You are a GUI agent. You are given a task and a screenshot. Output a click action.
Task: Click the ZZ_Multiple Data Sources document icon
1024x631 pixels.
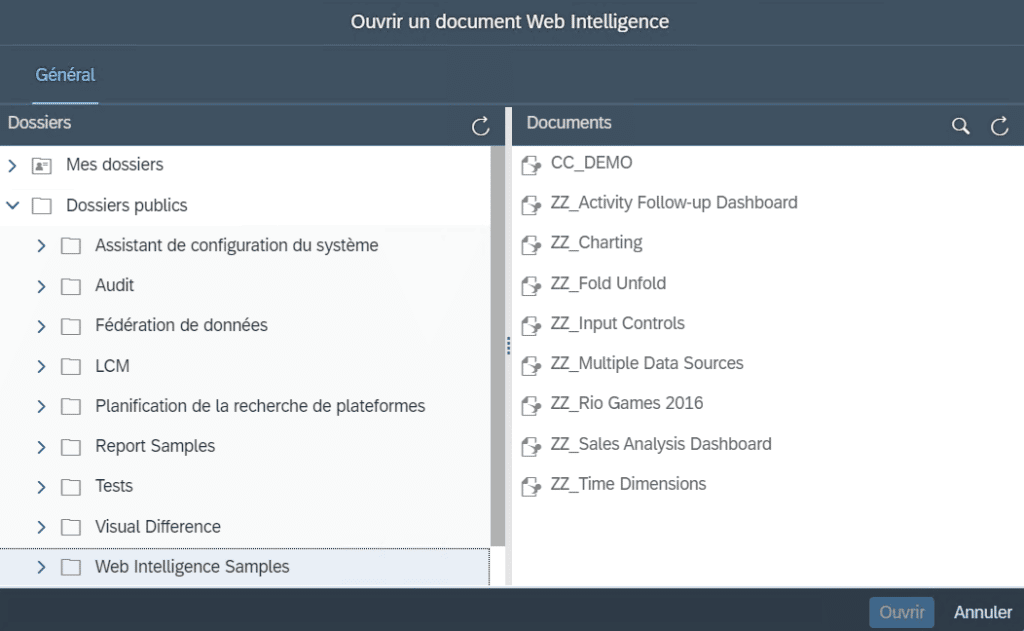point(531,366)
